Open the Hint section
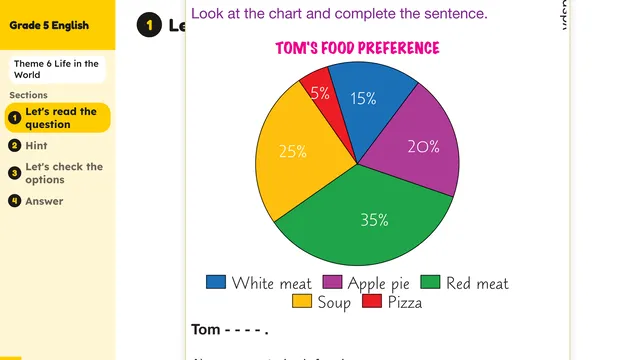The image size is (640, 360). [x=36, y=145]
